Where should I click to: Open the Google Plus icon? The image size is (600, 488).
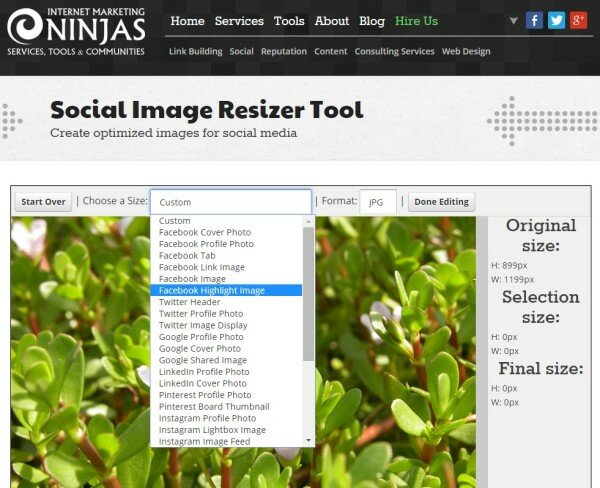[578, 20]
